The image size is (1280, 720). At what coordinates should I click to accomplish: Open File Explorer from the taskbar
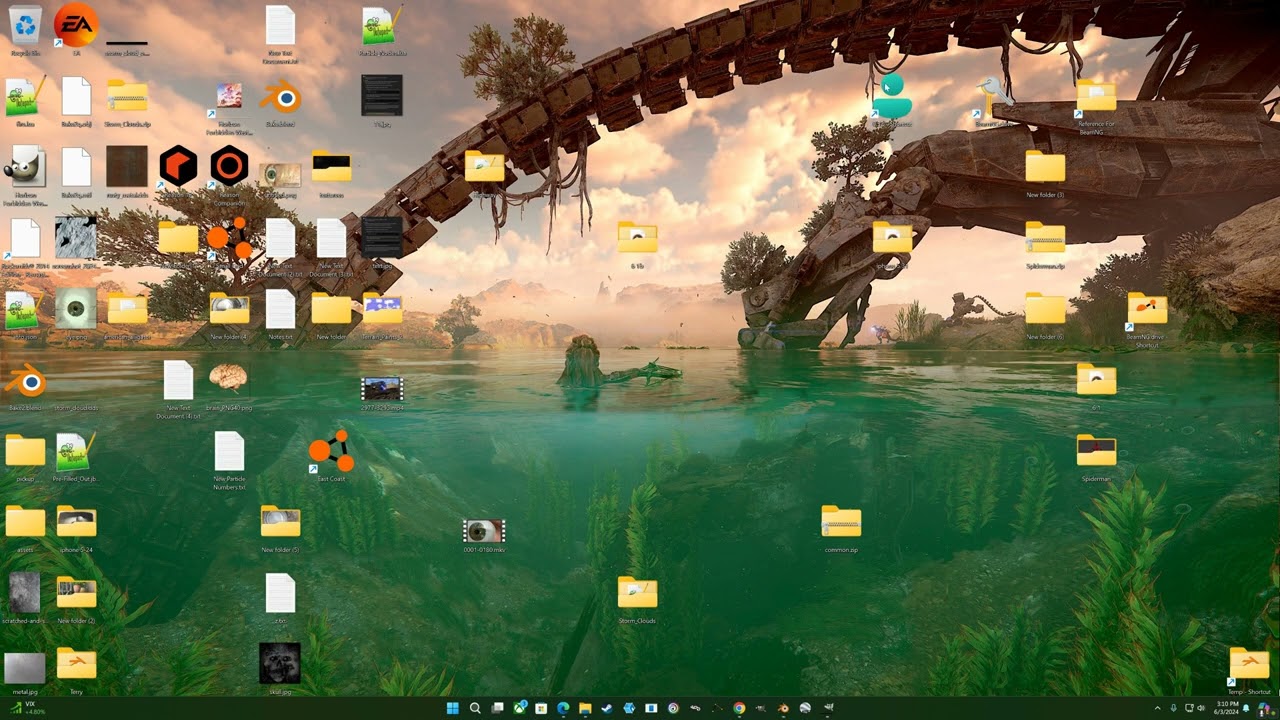(x=585, y=708)
